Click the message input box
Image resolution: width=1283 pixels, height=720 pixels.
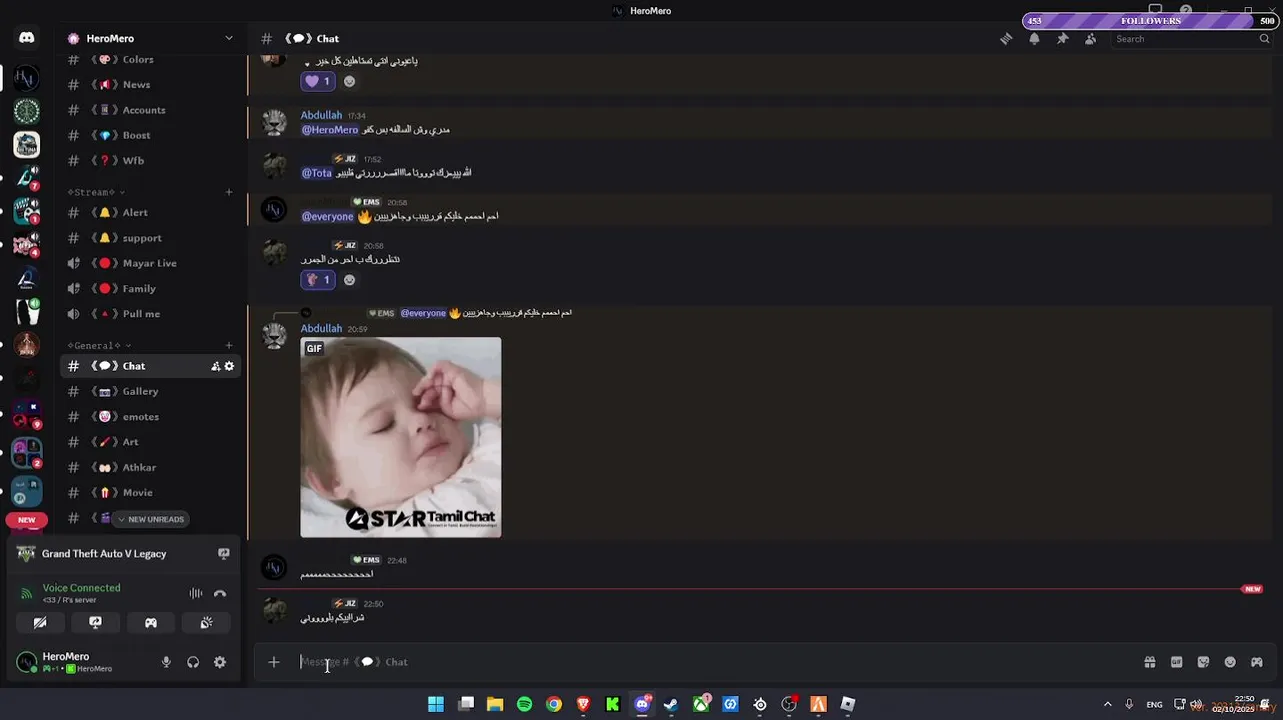(x=715, y=662)
